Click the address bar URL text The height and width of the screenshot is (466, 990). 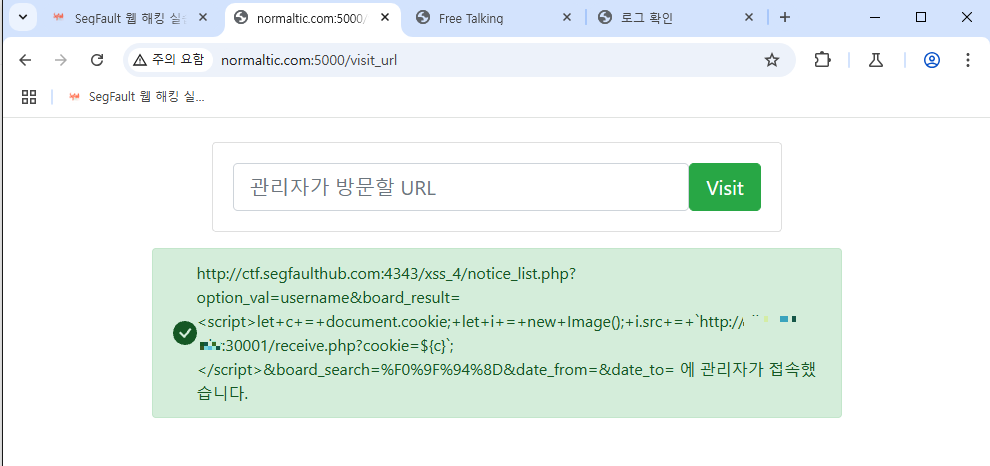point(309,61)
